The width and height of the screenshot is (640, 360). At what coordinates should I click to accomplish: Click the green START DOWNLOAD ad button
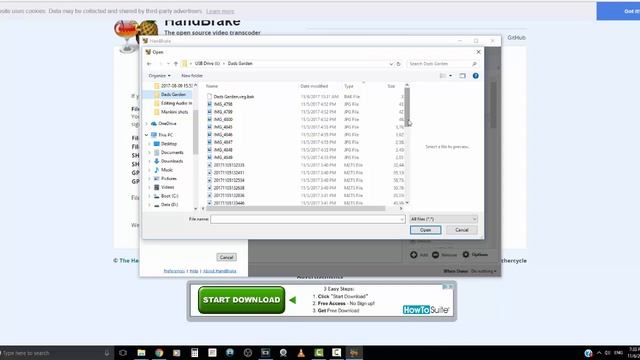tap(242, 300)
